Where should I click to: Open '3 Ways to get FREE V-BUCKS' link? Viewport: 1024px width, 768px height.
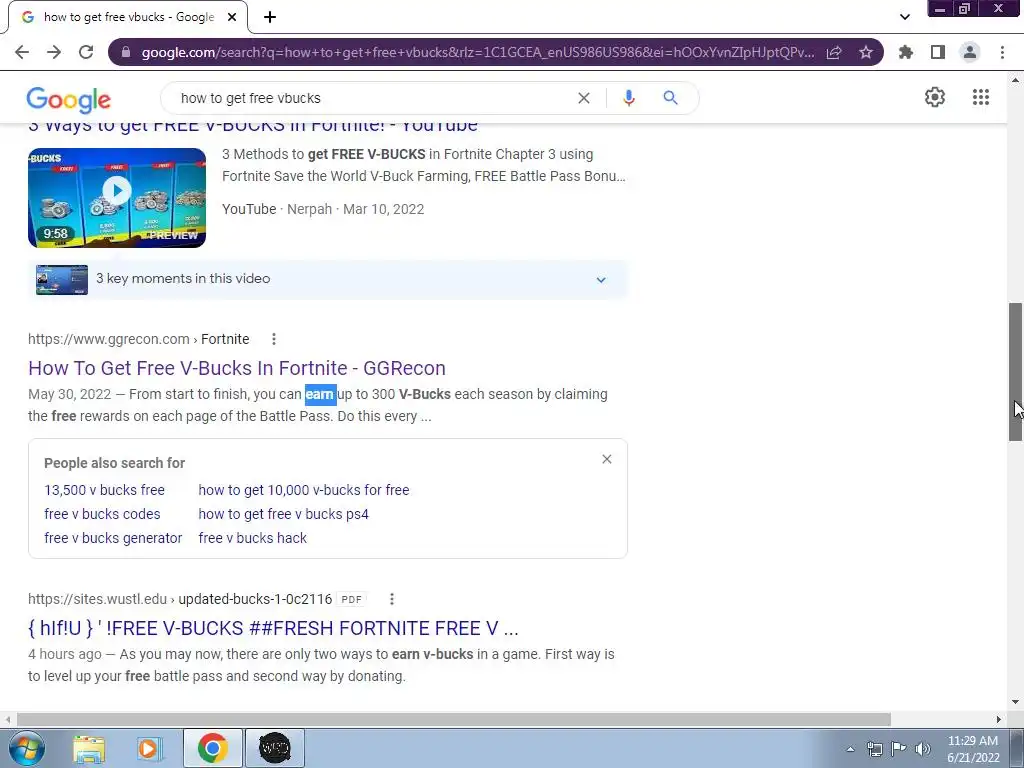253,126
